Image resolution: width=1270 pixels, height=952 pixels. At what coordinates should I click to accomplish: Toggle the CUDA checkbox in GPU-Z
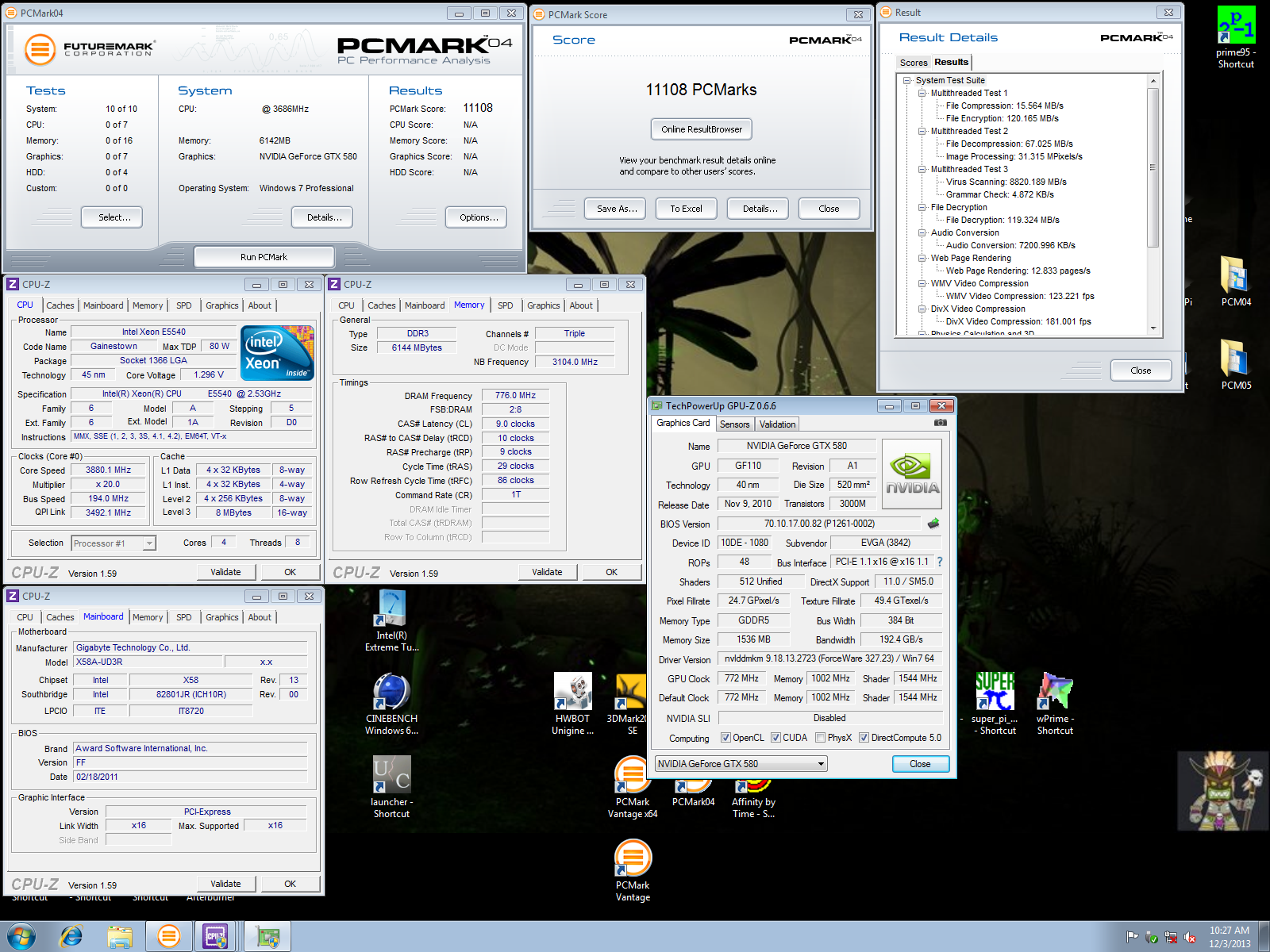(x=775, y=738)
